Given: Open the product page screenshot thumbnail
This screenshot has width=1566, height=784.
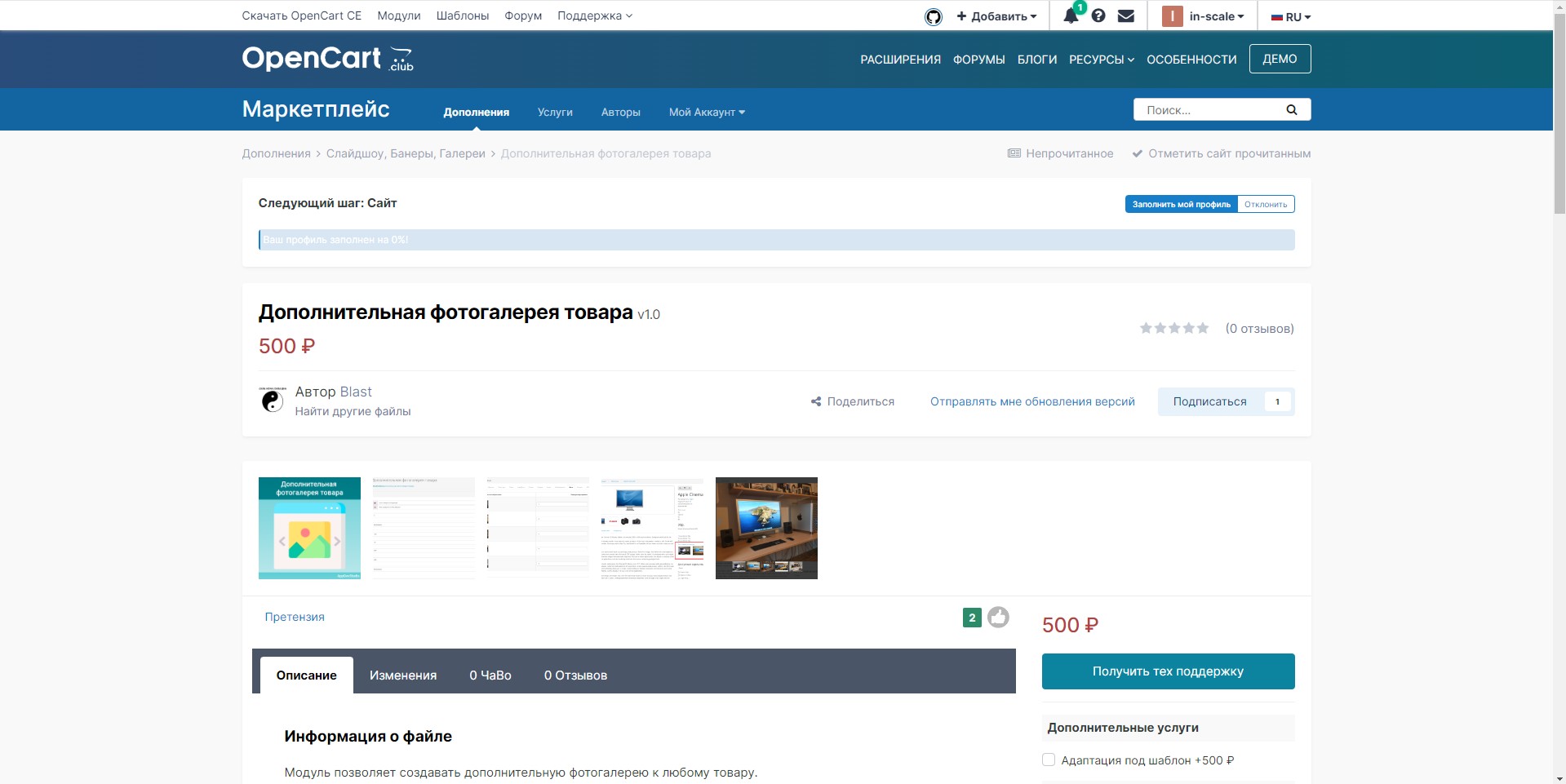Looking at the screenshot, I should coord(652,528).
